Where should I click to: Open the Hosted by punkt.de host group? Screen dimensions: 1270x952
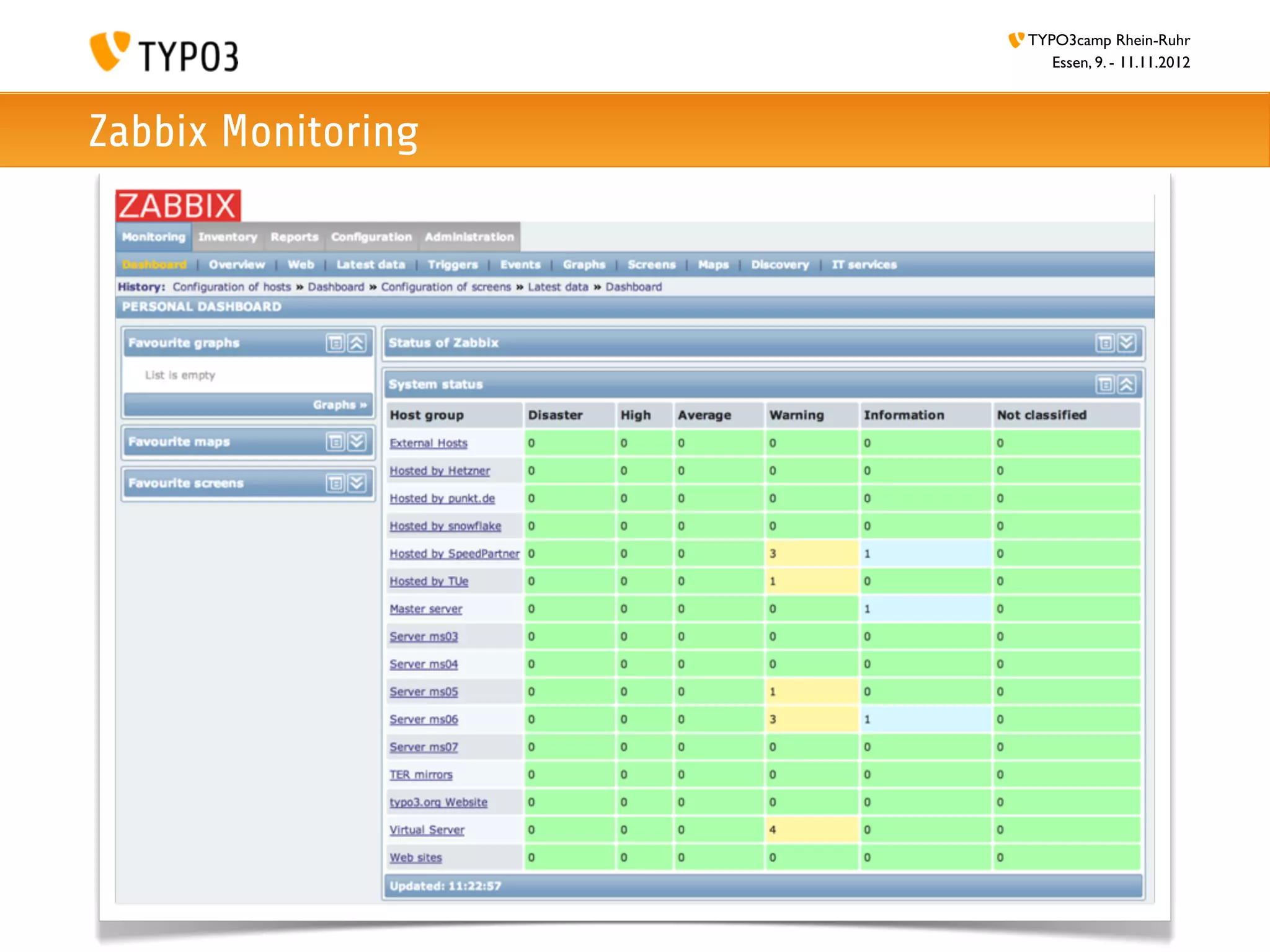442,498
